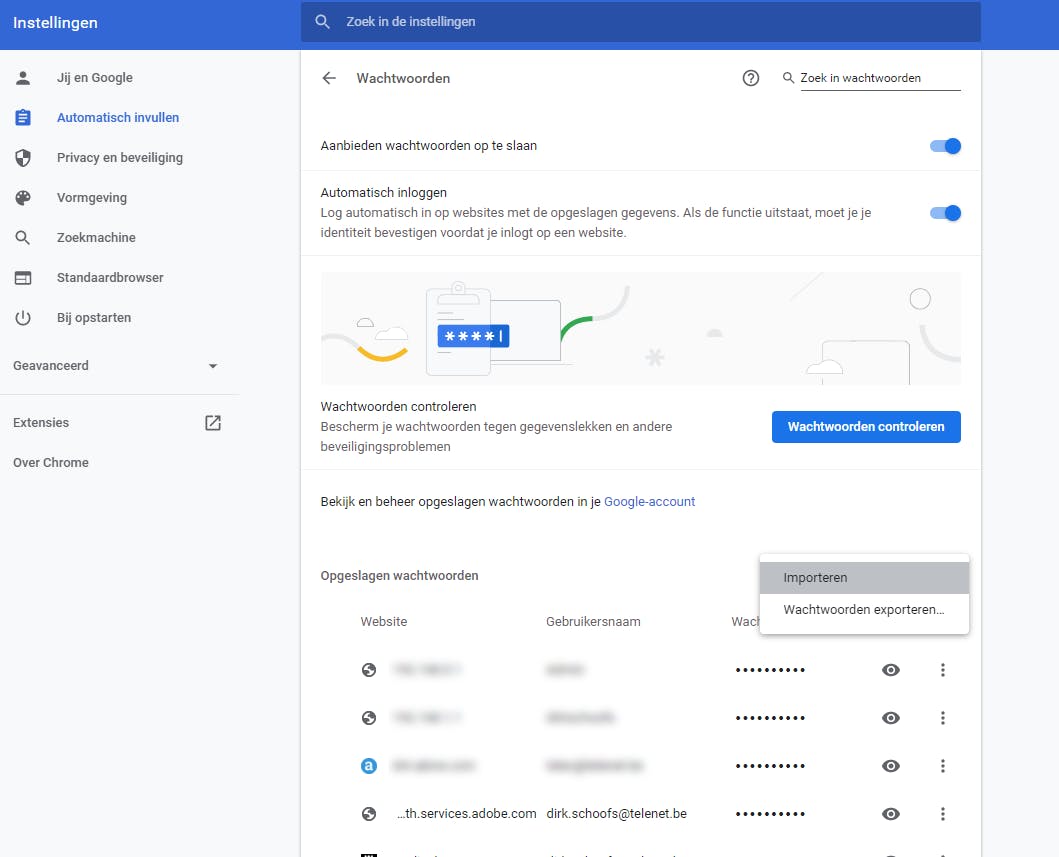Open Bij opstarten settings
This screenshot has width=1059, height=857.
coord(94,317)
